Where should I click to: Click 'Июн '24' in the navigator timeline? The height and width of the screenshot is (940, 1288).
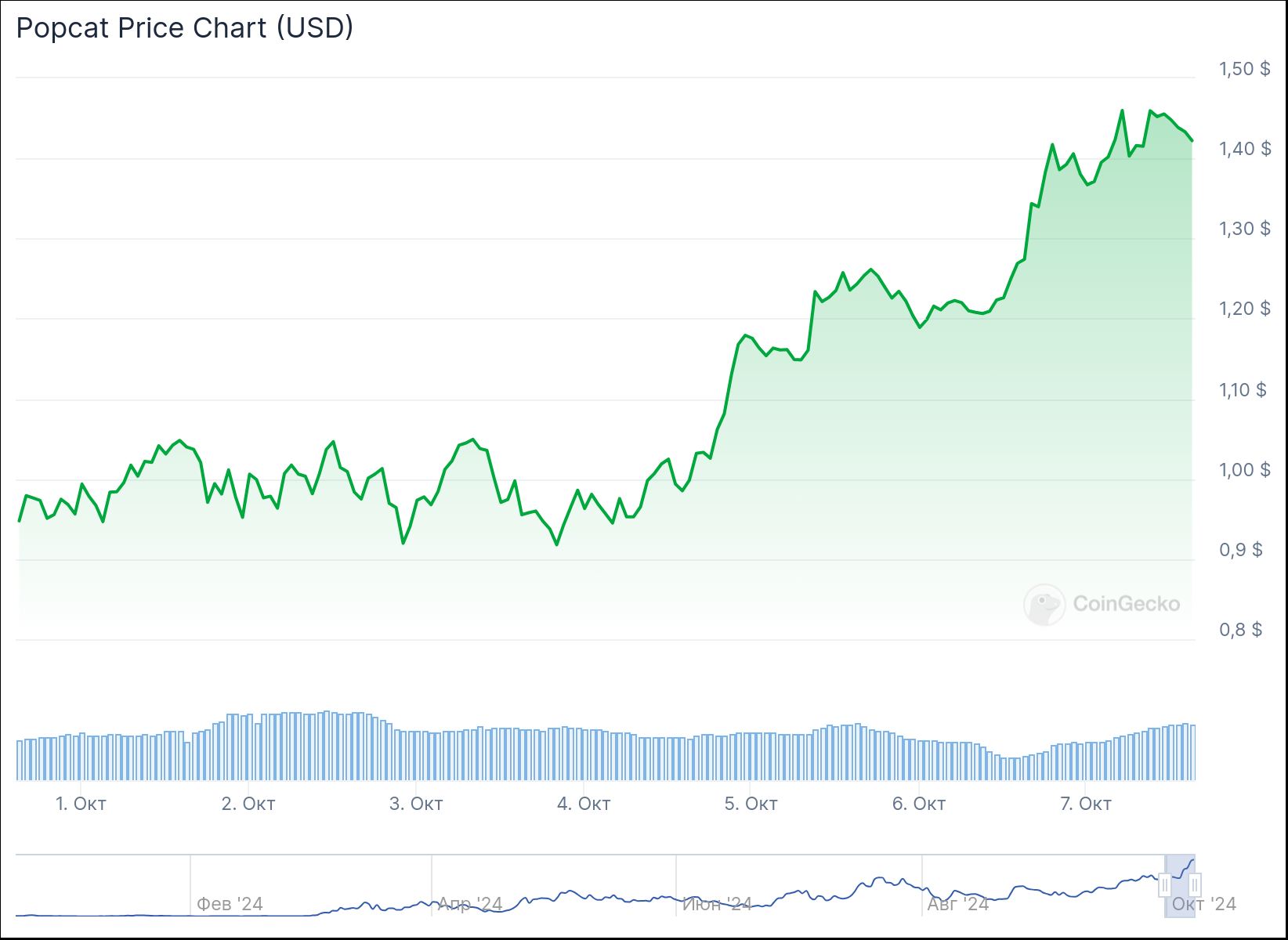click(717, 904)
